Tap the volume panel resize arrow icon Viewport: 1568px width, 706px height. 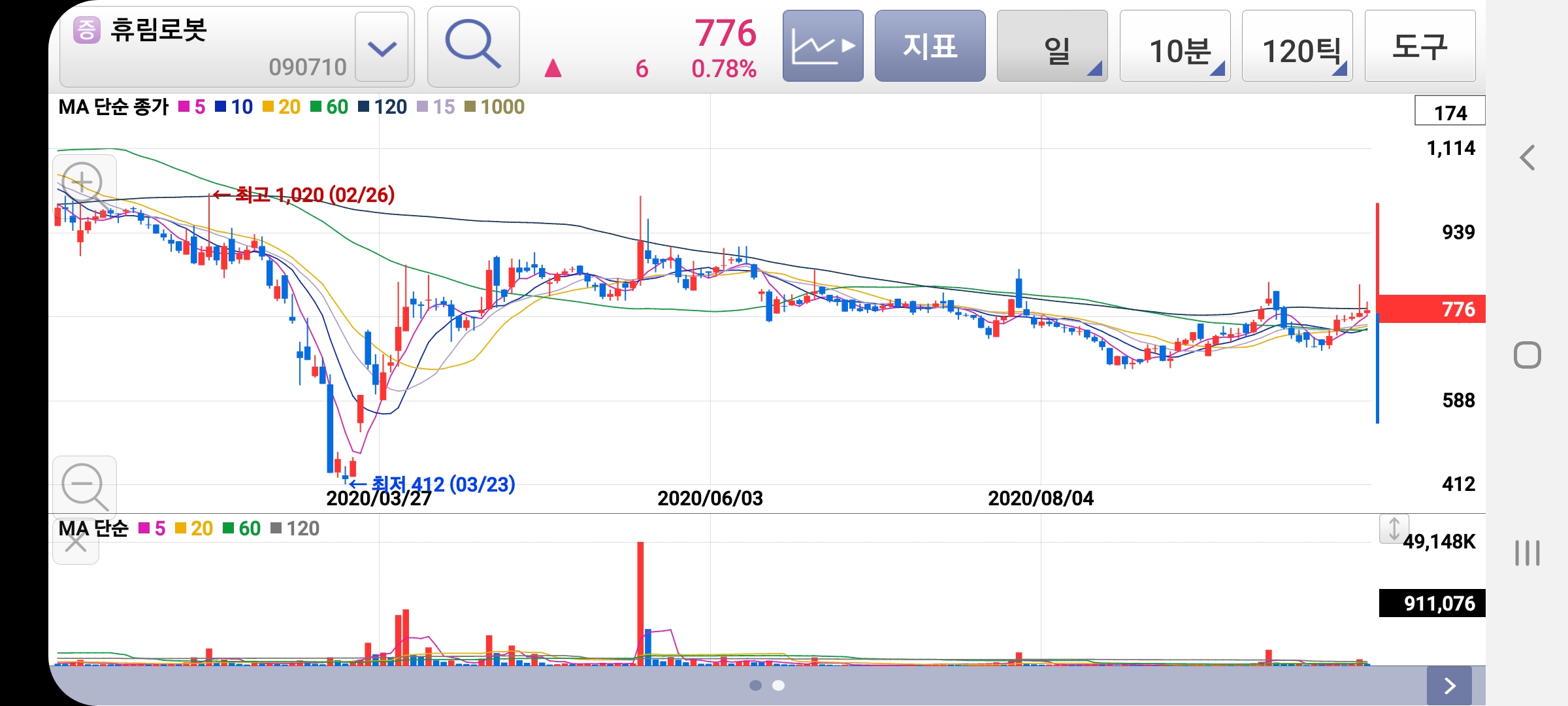point(1394,529)
